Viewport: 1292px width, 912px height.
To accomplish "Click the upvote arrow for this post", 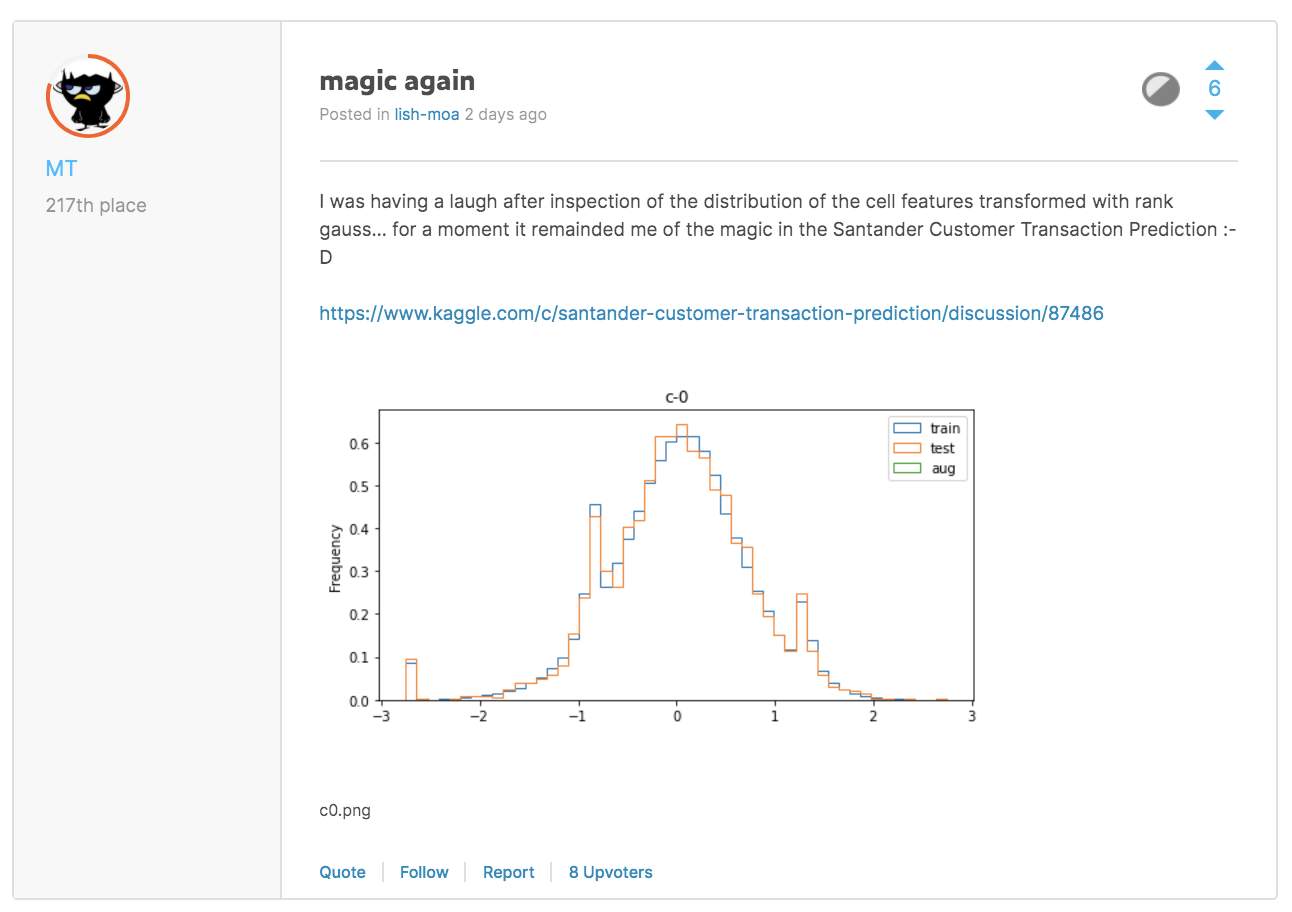I will [1215, 63].
